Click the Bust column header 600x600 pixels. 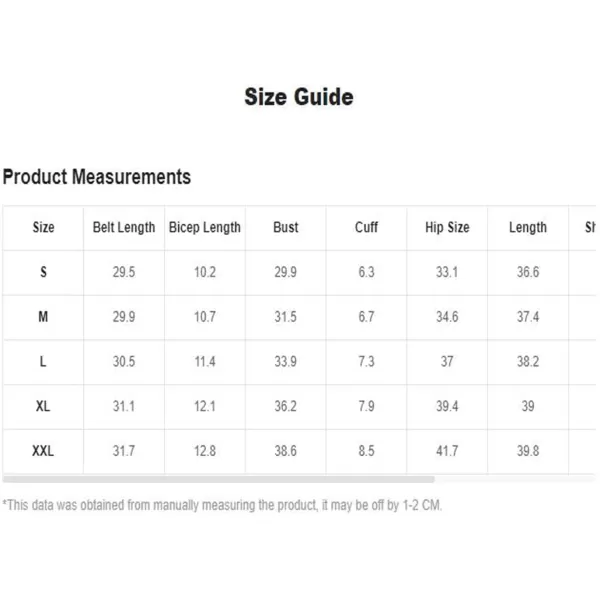click(285, 227)
